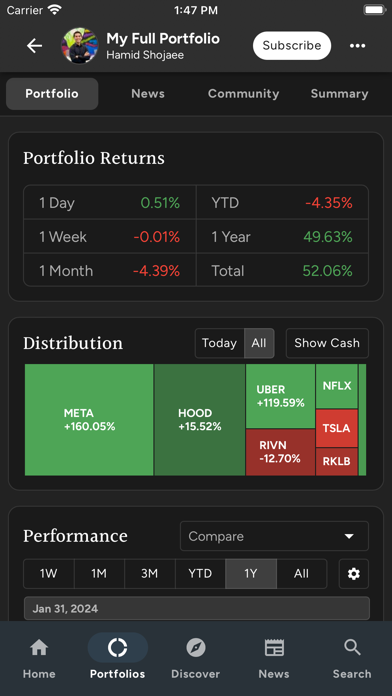
Task: Select the Portfolios donut icon
Action: click(118, 648)
